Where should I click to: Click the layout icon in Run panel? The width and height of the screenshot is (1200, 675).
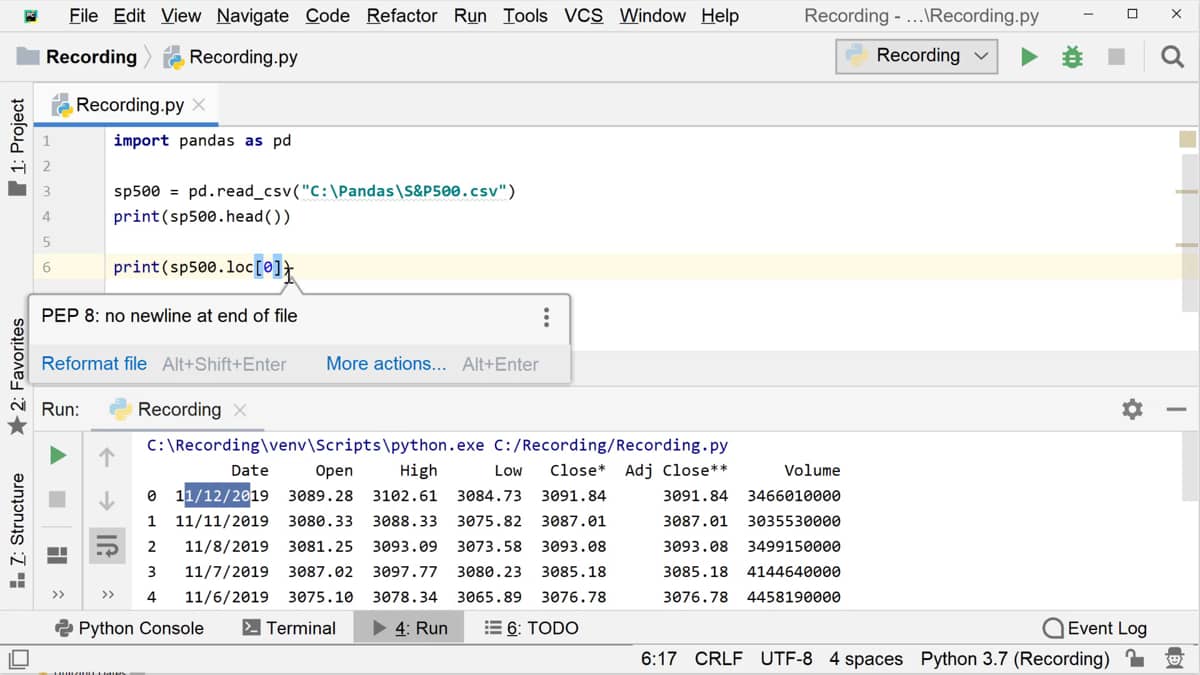point(58,554)
